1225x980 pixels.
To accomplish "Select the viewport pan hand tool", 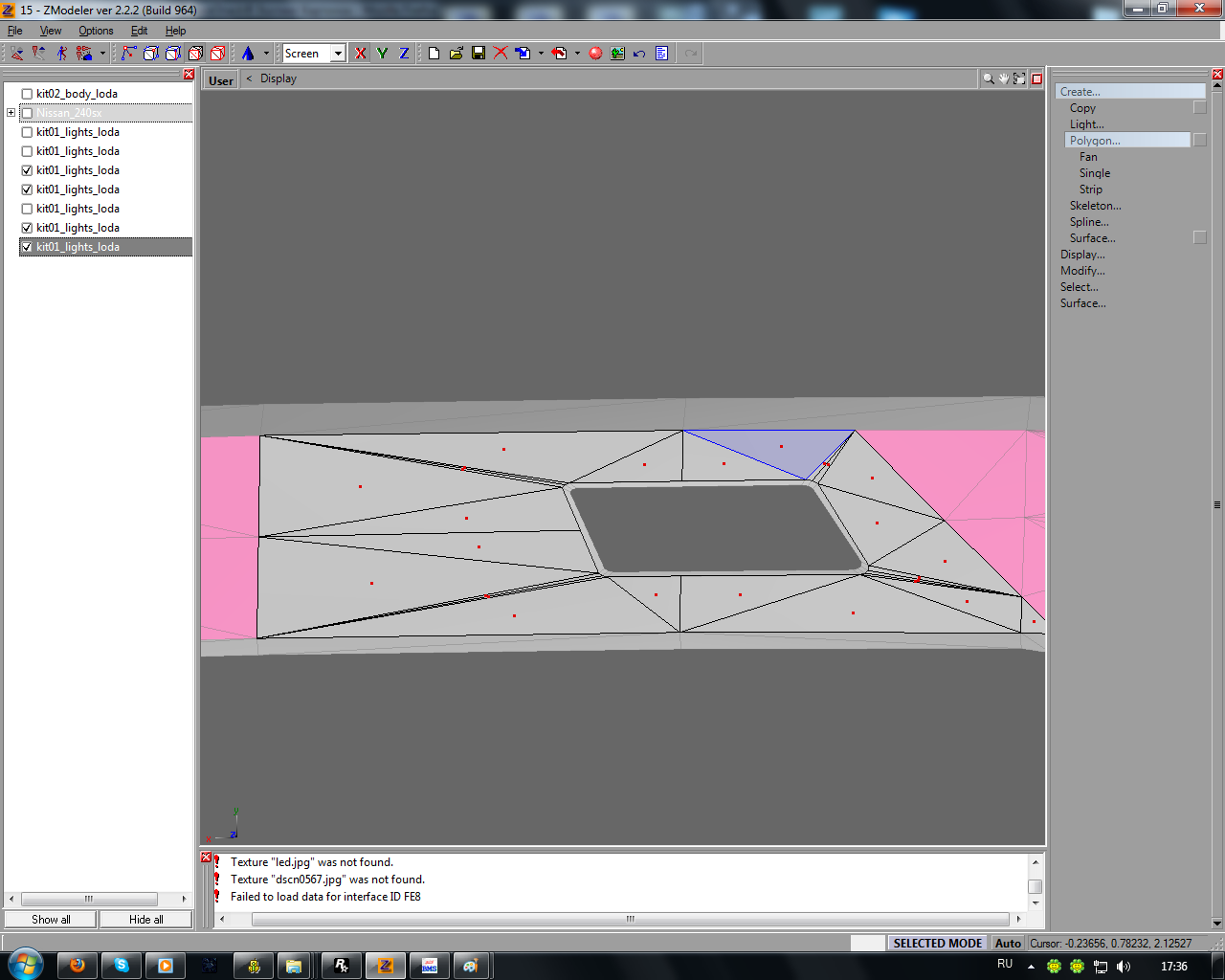I will click(1003, 78).
